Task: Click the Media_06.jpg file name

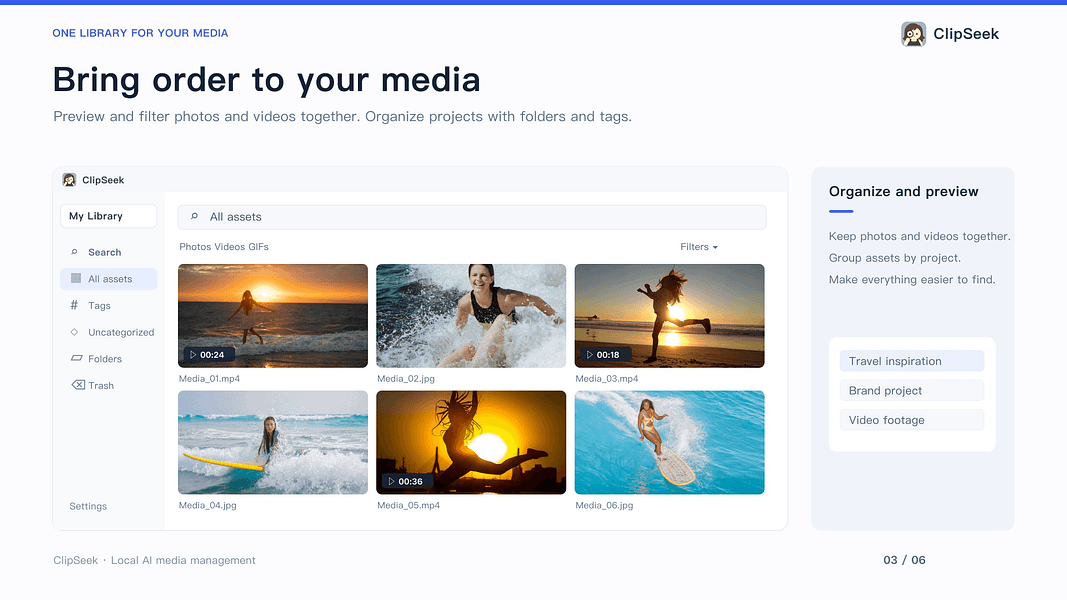Action: (604, 505)
